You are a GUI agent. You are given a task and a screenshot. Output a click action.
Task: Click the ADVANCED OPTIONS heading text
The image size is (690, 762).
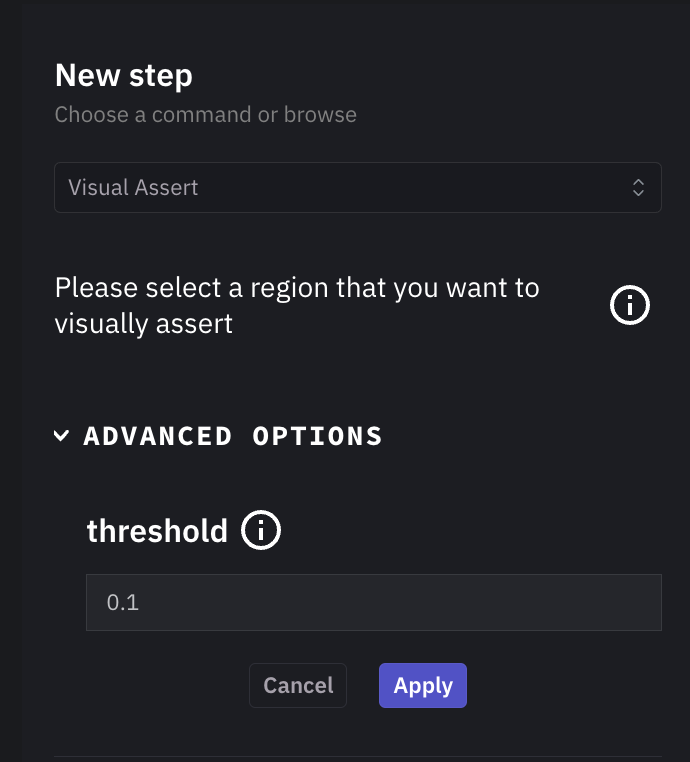coord(233,436)
